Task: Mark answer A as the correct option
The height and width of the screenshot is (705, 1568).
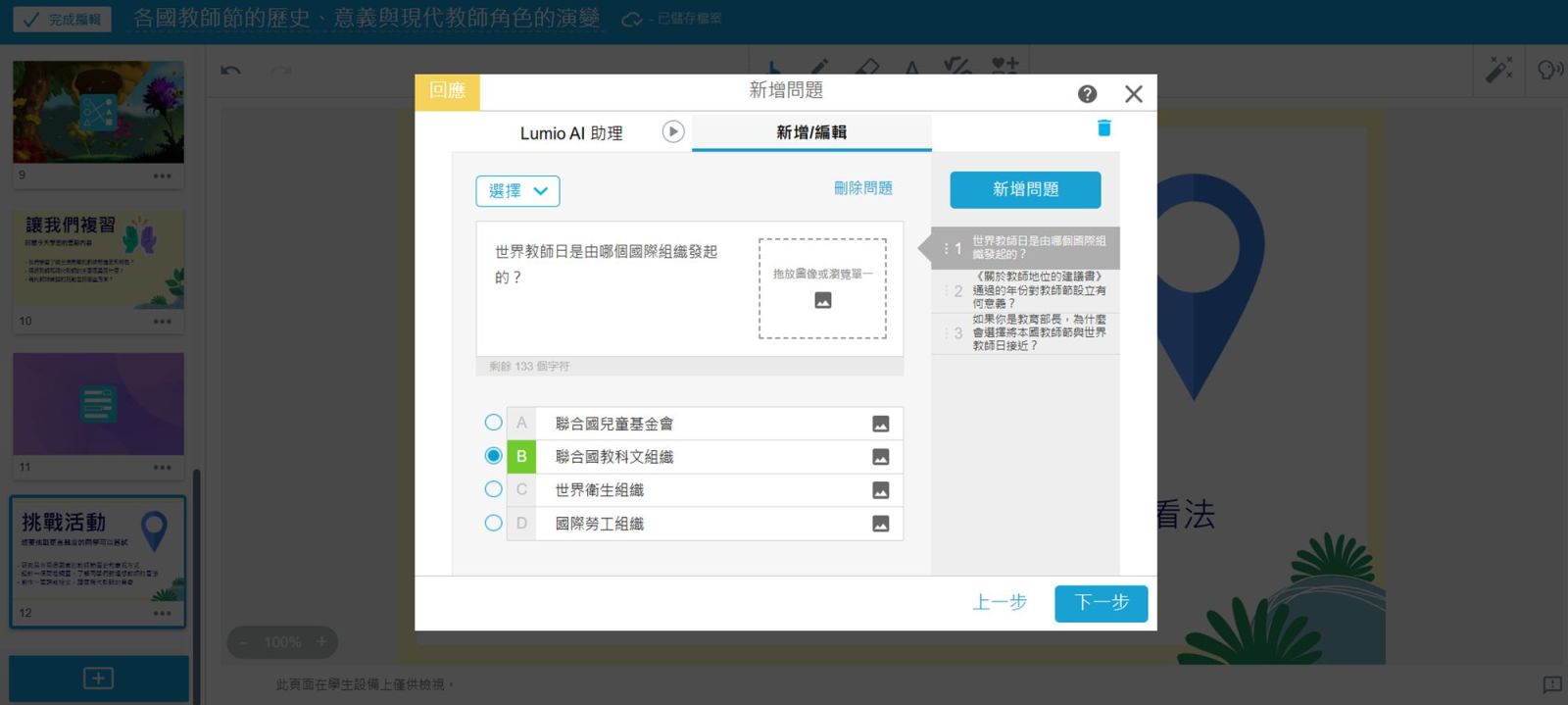Action: [493, 423]
